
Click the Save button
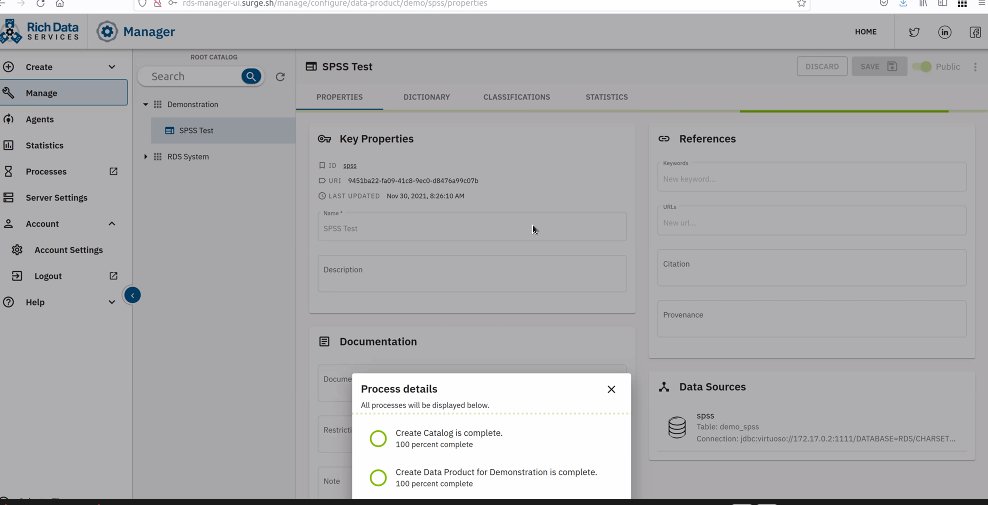click(x=879, y=66)
